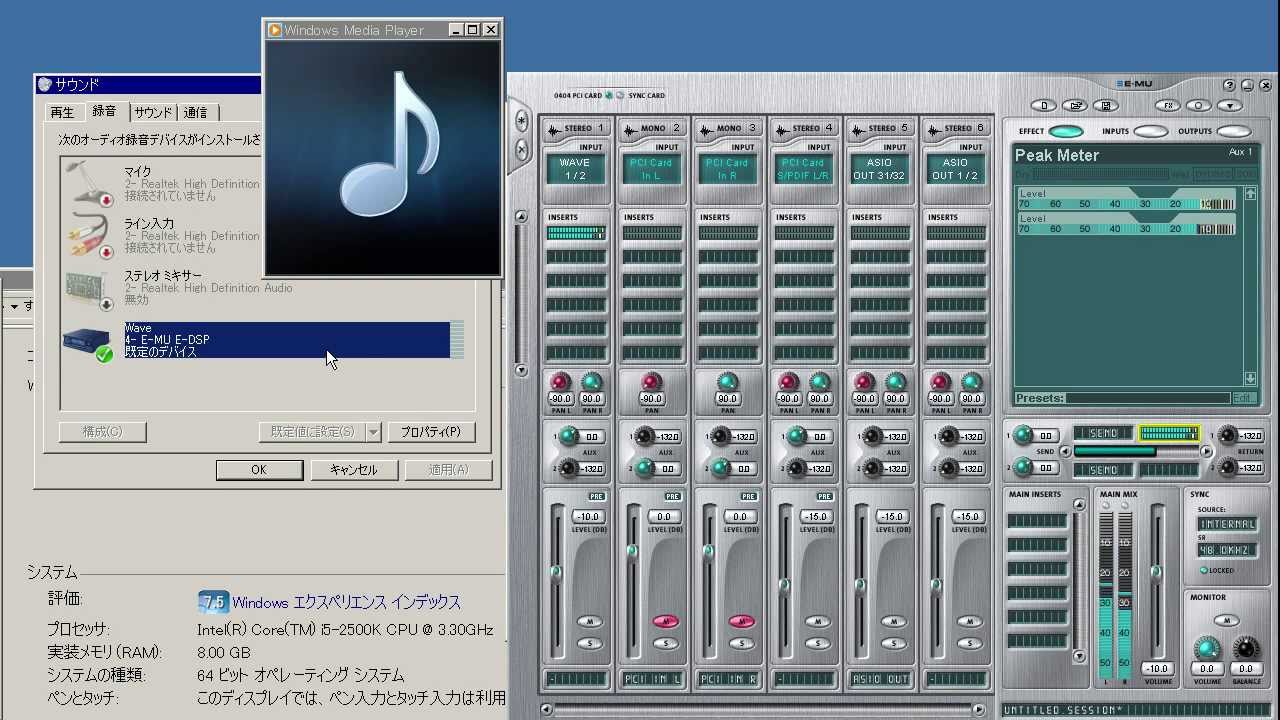
Task: Click the Windows Media Player title icon
Action: (274, 30)
